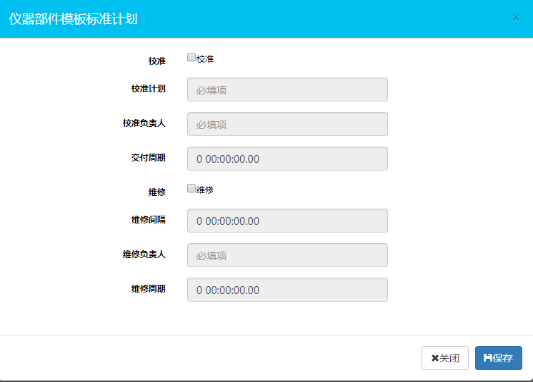
Task: Click the 校准计划 label
Action: click(148, 89)
